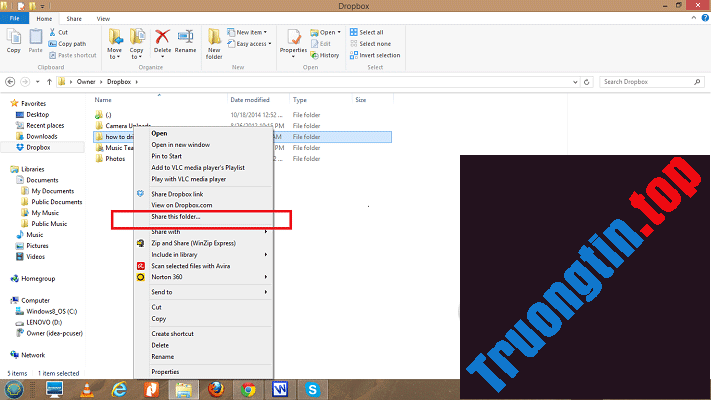Choose Share this folder... menu entry
The width and height of the screenshot is (711, 400).
point(175,217)
